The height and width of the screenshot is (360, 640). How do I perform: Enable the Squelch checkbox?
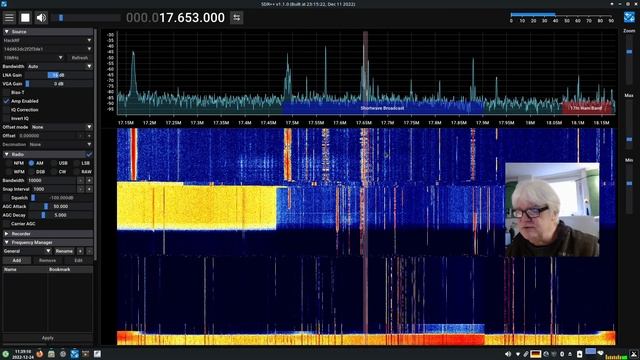point(6,198)
